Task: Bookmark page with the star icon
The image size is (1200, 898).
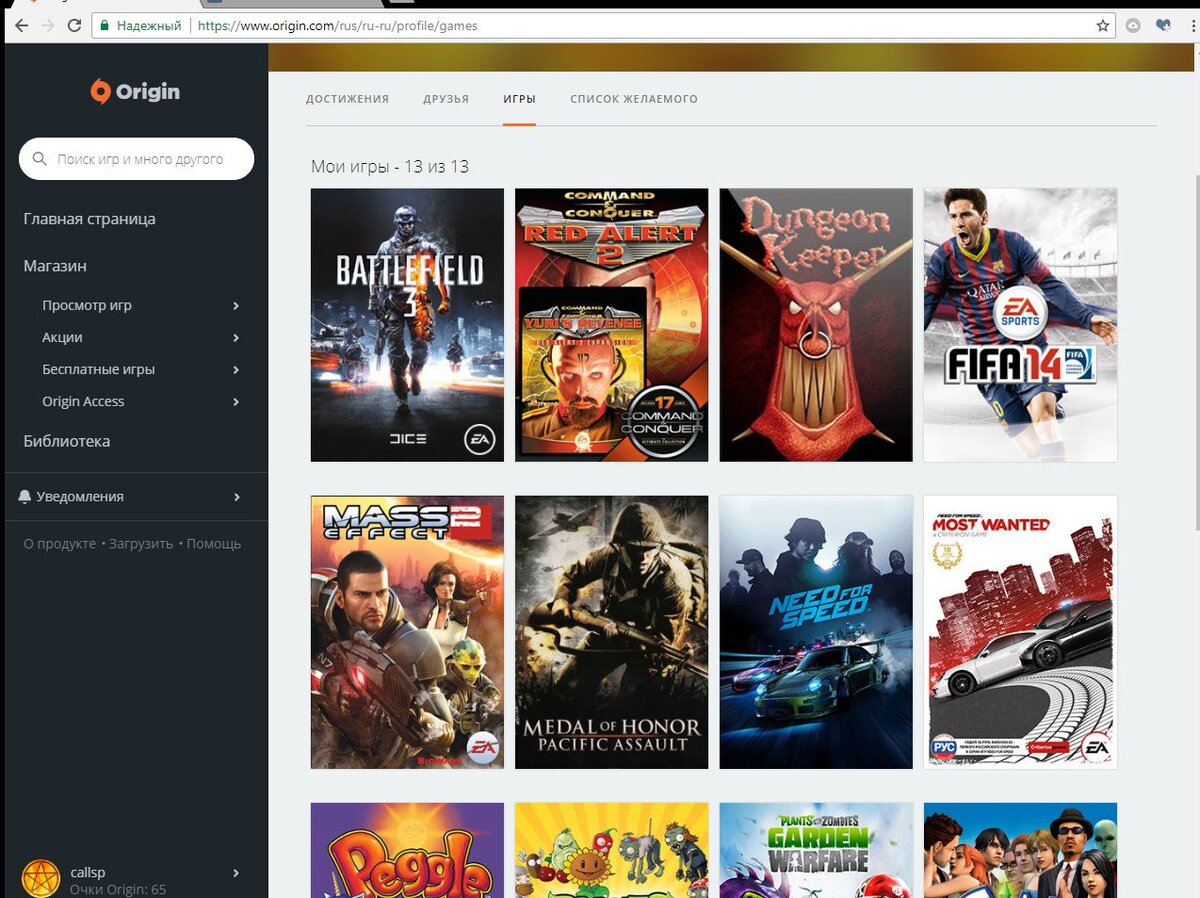Action: click(x=1103, y=26)
